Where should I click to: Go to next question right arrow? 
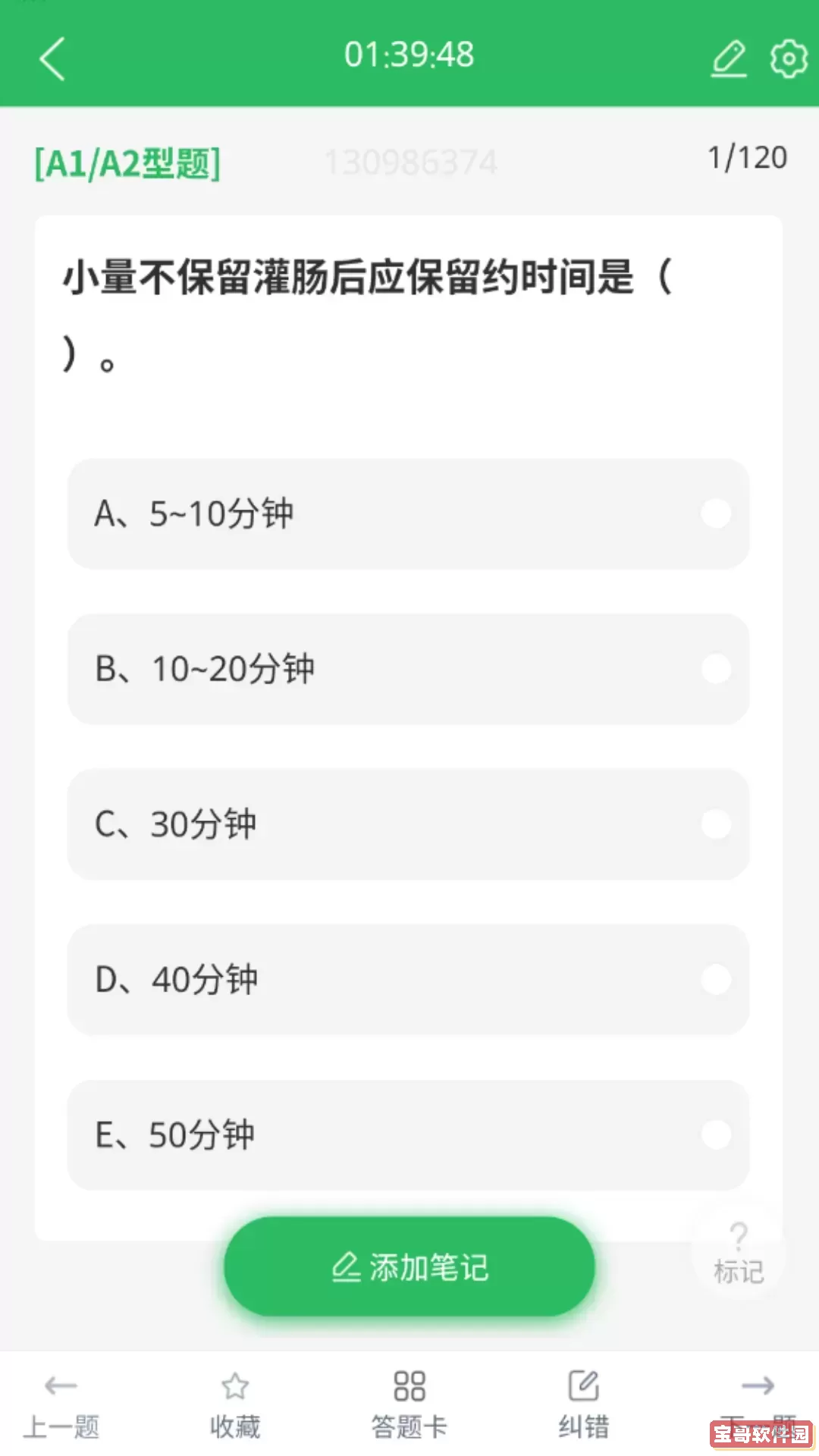(758, 1386)
